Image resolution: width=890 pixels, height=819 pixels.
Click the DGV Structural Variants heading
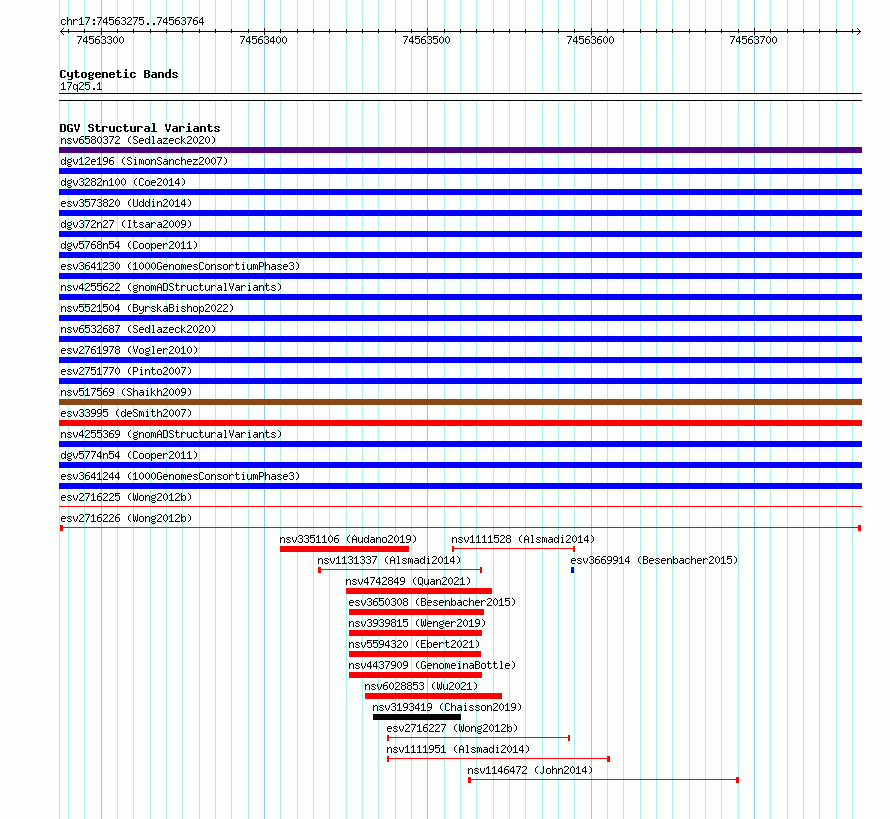(140, 128)
